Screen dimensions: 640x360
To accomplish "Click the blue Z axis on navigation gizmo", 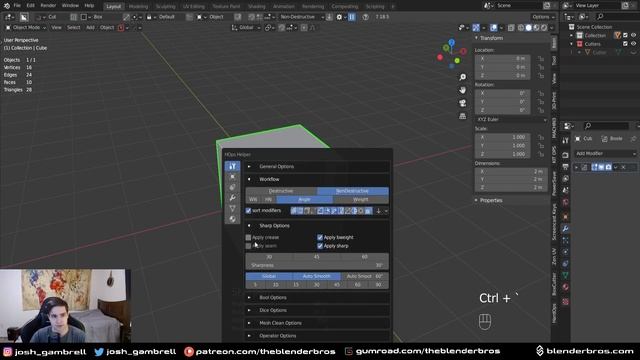I will (x=451, y=42).
